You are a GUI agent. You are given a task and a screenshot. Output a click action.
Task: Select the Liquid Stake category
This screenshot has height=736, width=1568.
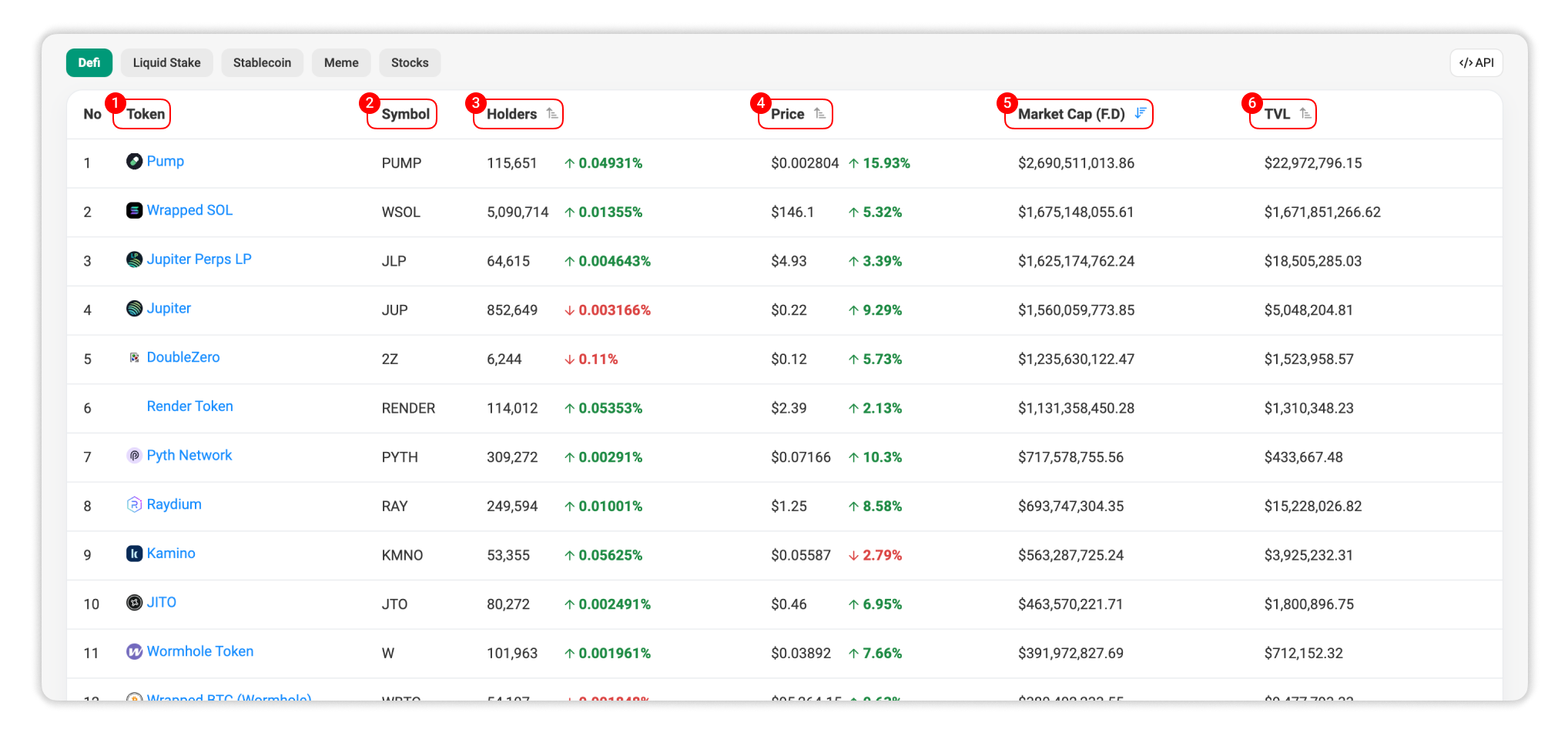tap(166, 62)
